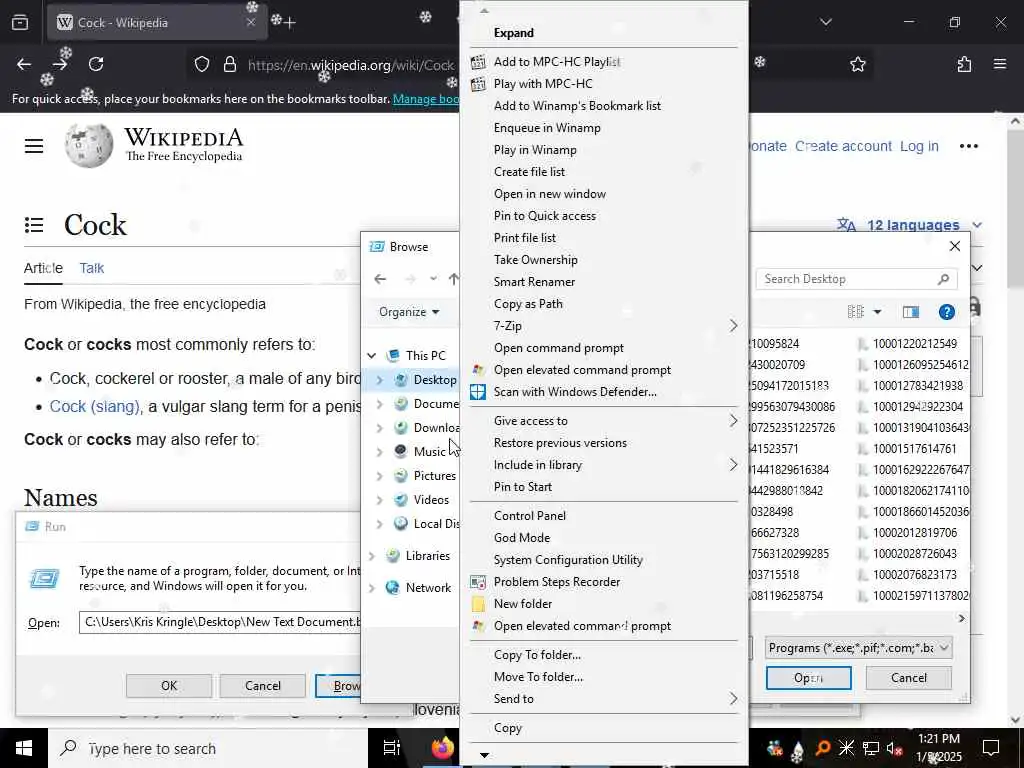Open the Cock (slang) link
Viewport: 1024px width, 768px height.
tap(95, 406)
